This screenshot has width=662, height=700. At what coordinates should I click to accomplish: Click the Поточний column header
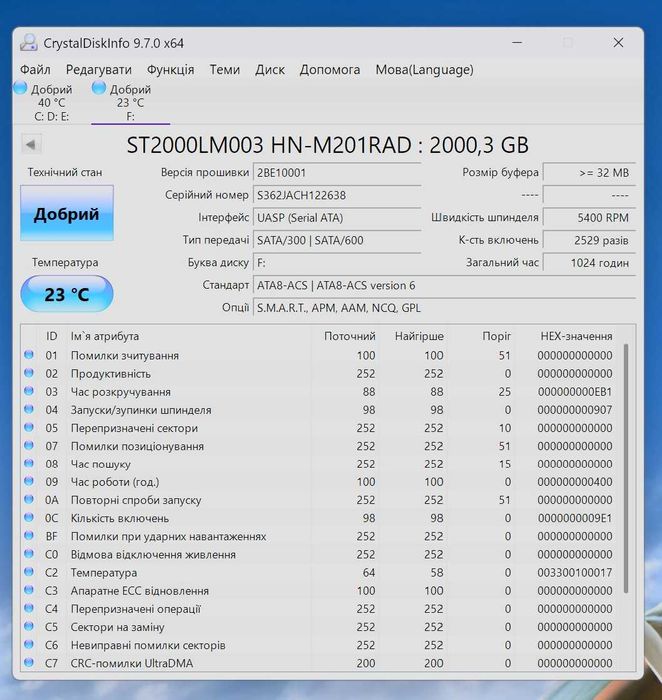click(x=350, y=336)
